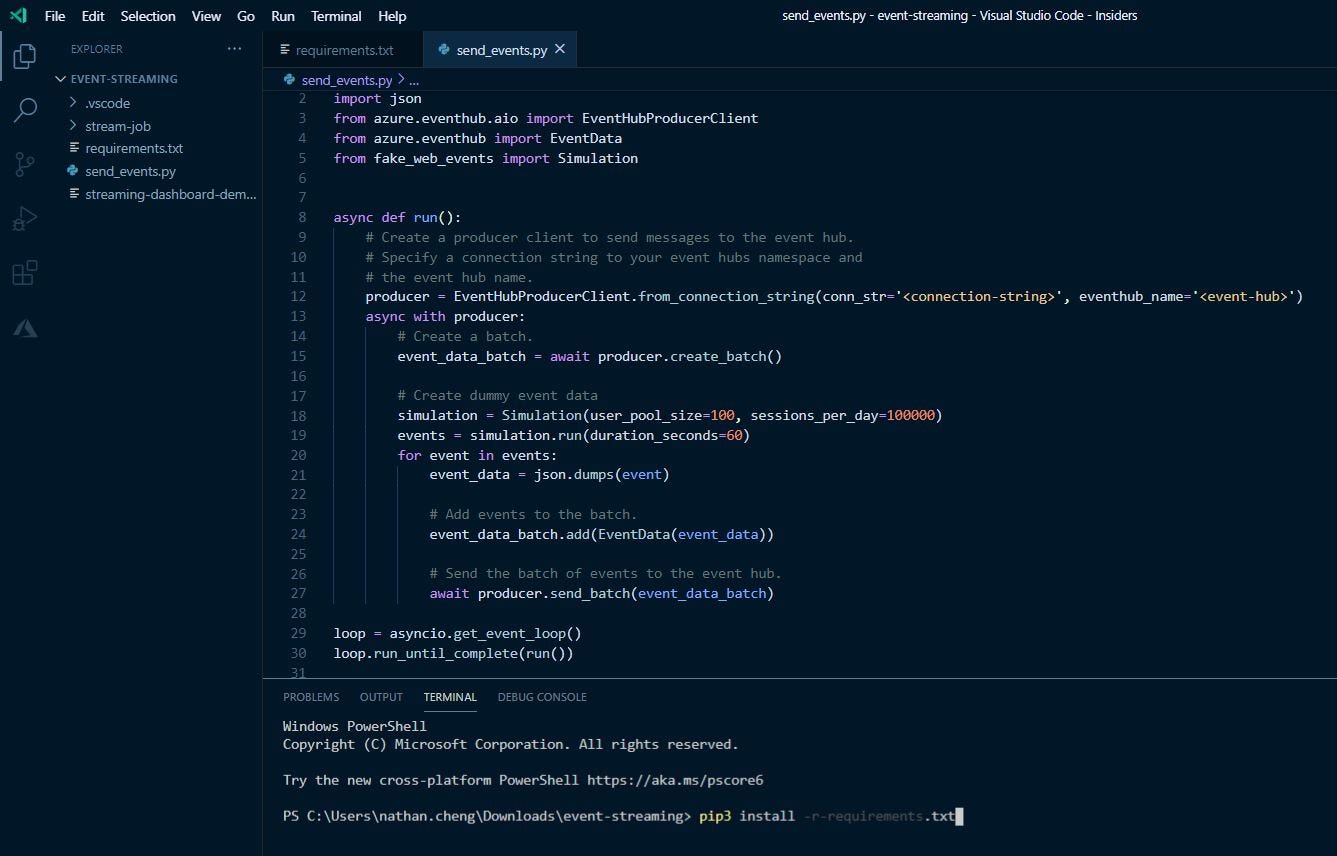Click send_events.py in the breadcrumb
The width and height of the screenshot is (1337, 856).
346,80
